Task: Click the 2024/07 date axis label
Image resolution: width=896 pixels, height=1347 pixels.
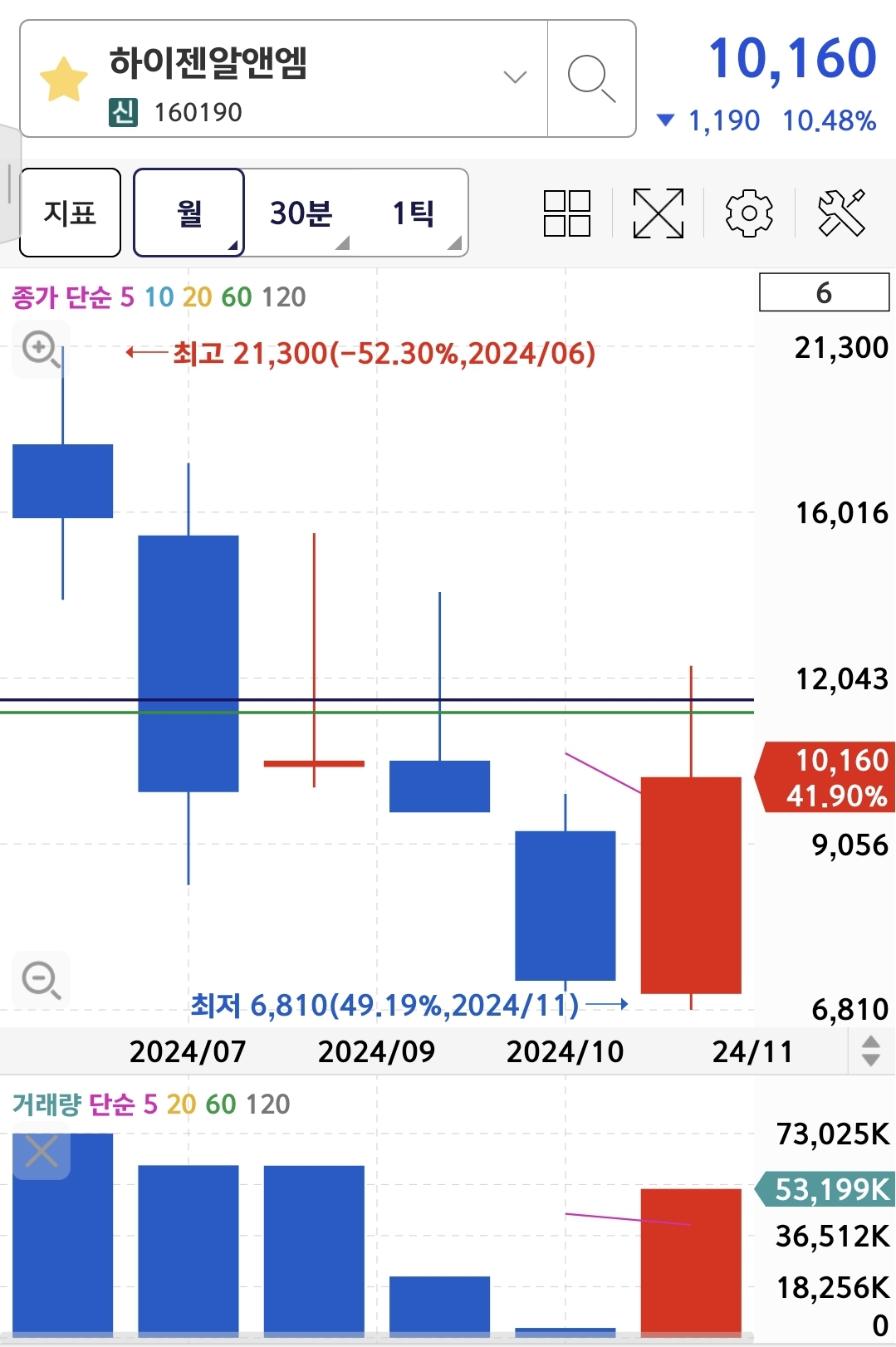Action: [x=188, y=1052]
